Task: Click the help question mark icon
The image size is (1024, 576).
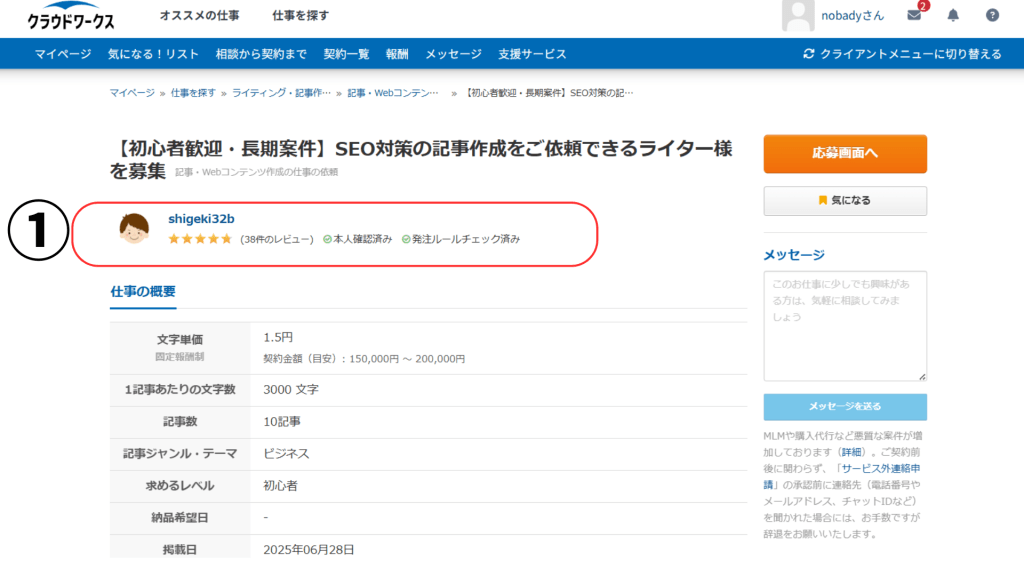Action: [992, 15]
